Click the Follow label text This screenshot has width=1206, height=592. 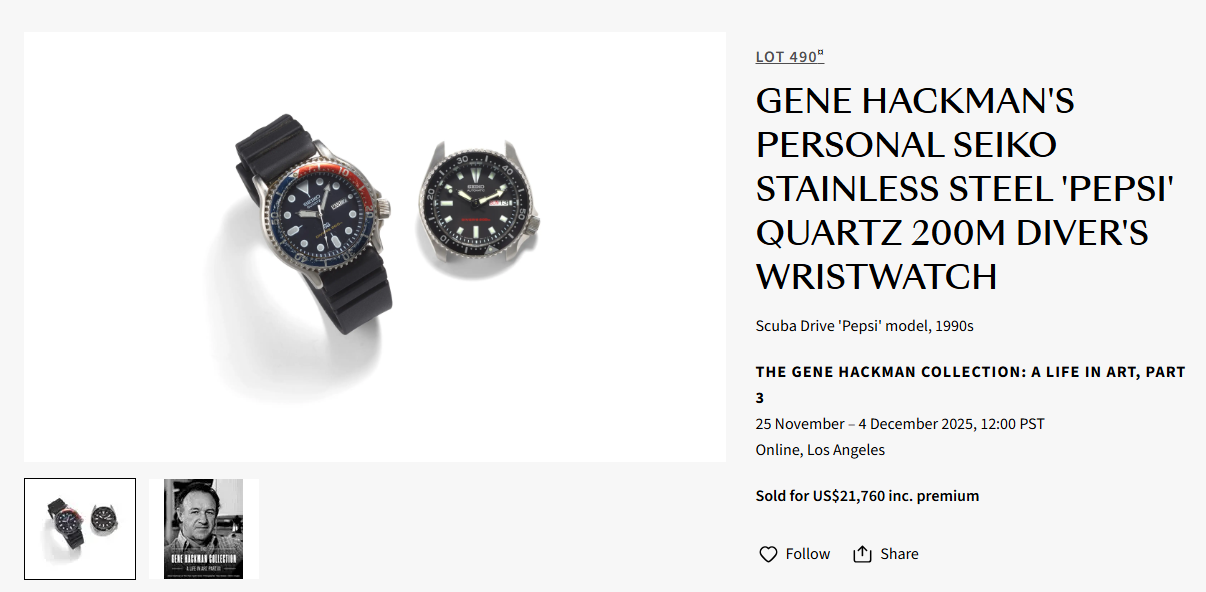807,554
